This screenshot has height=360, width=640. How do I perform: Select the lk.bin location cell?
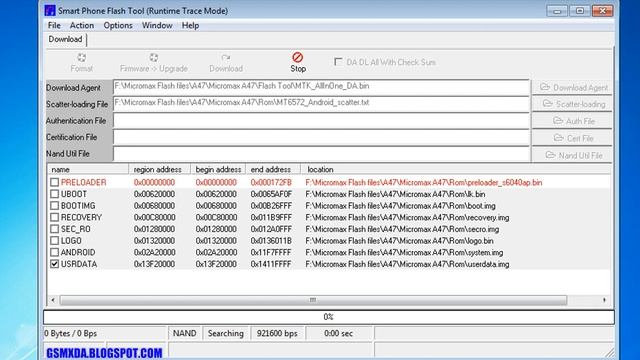(395, 194)
